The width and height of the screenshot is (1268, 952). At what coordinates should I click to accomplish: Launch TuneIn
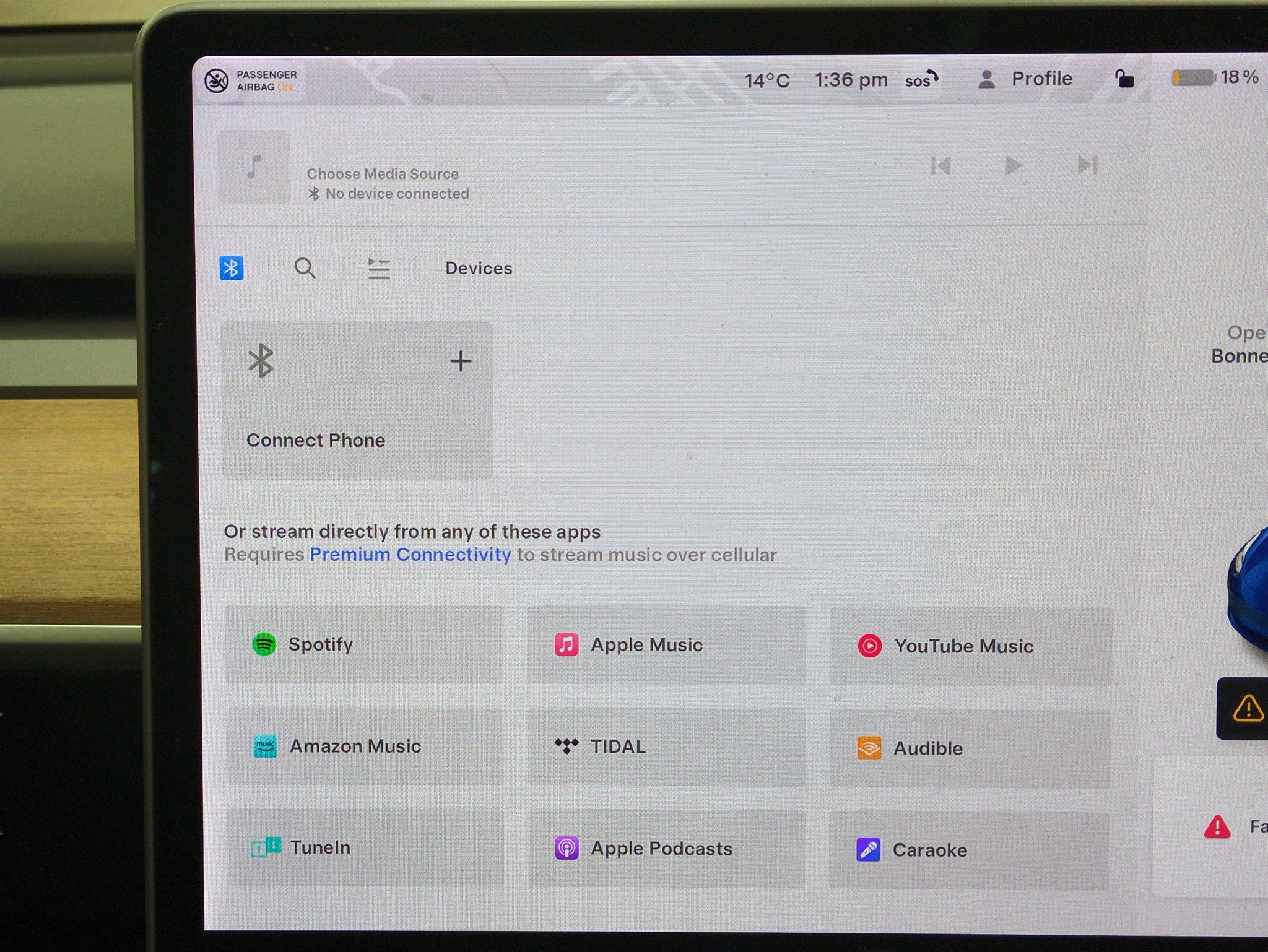(365, 847)
